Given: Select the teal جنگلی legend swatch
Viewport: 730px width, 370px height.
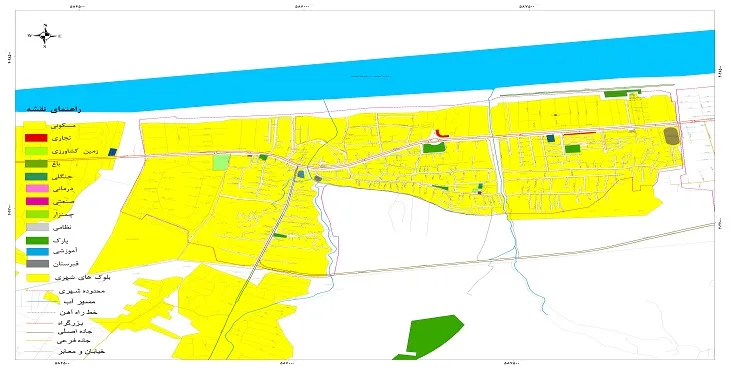Looking at the screenshot, I should tap(36, 176).
